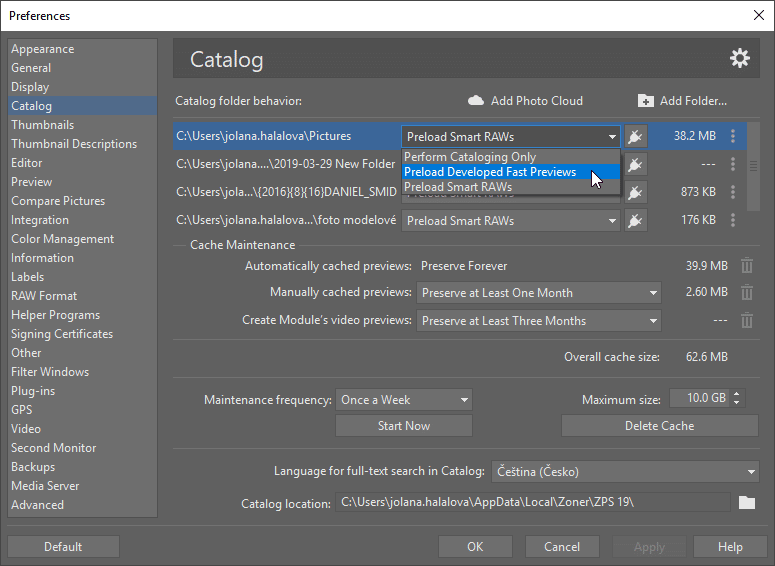Delete manually cached previews via trash icon
The height and width of the screenshot is (566, 775).
click(747, 292)
